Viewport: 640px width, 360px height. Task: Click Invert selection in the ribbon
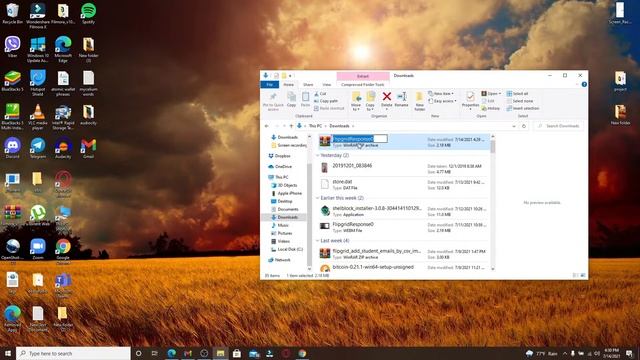pos(523,108)
